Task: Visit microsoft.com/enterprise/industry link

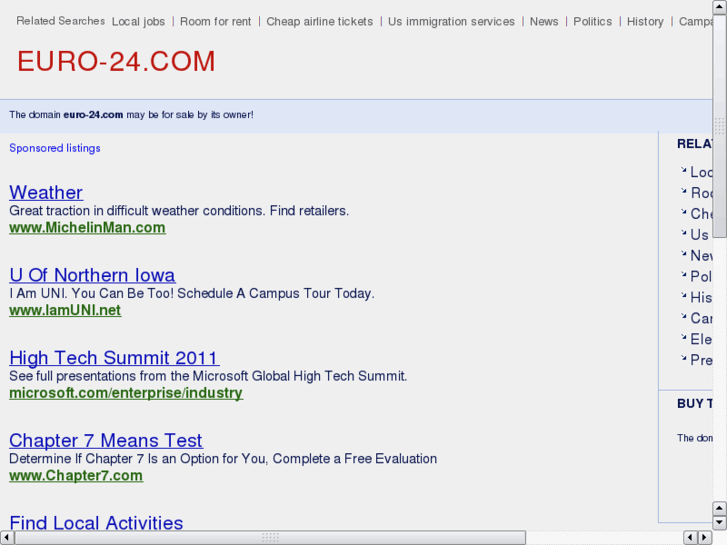Action: 126,393
